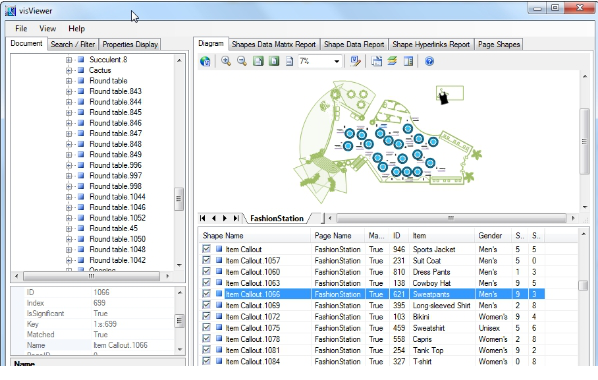
Task: Click the shape icon beside Succulent.8
Action: 81,60
